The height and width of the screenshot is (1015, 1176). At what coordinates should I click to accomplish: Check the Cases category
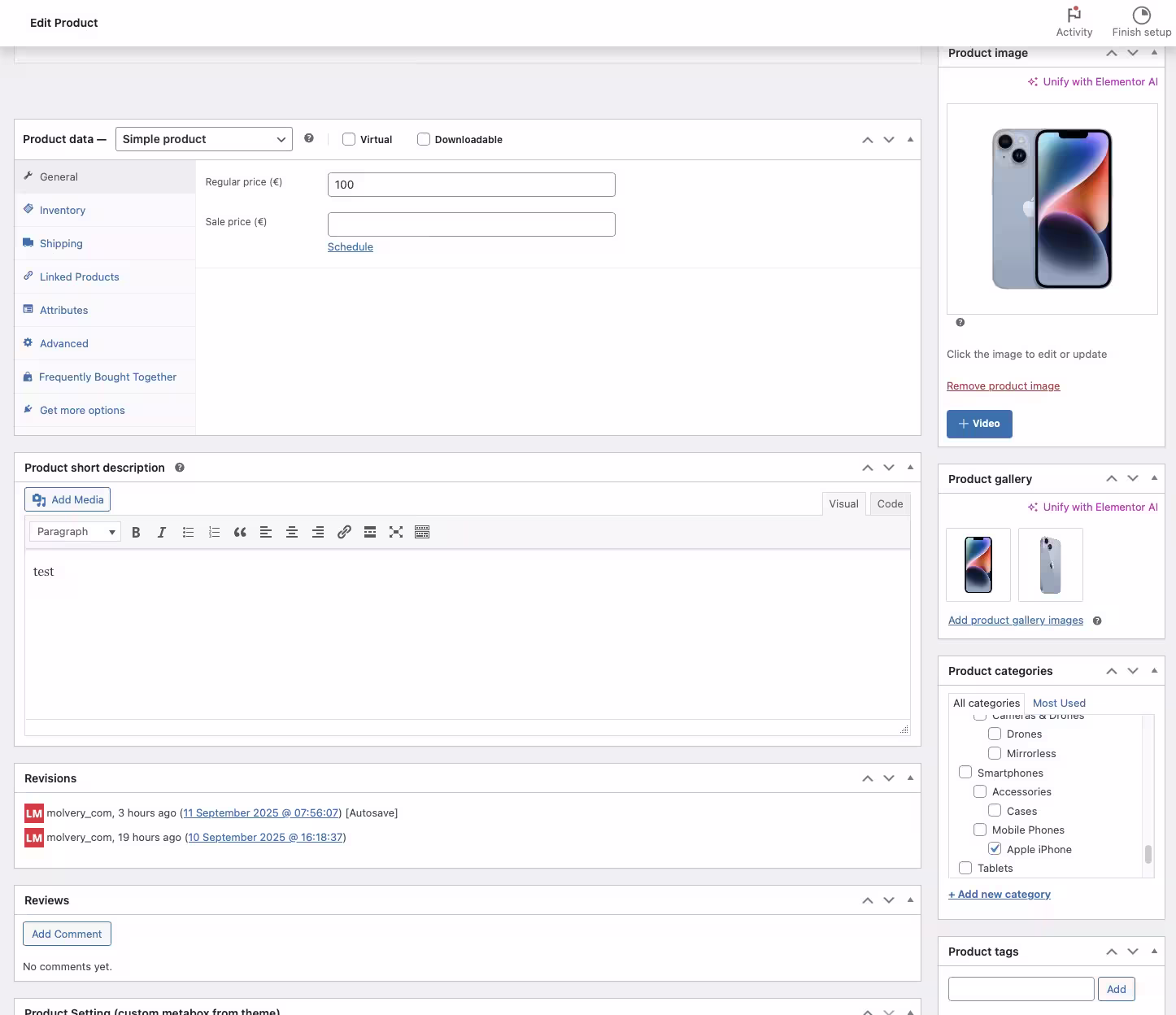pos(995,810)
